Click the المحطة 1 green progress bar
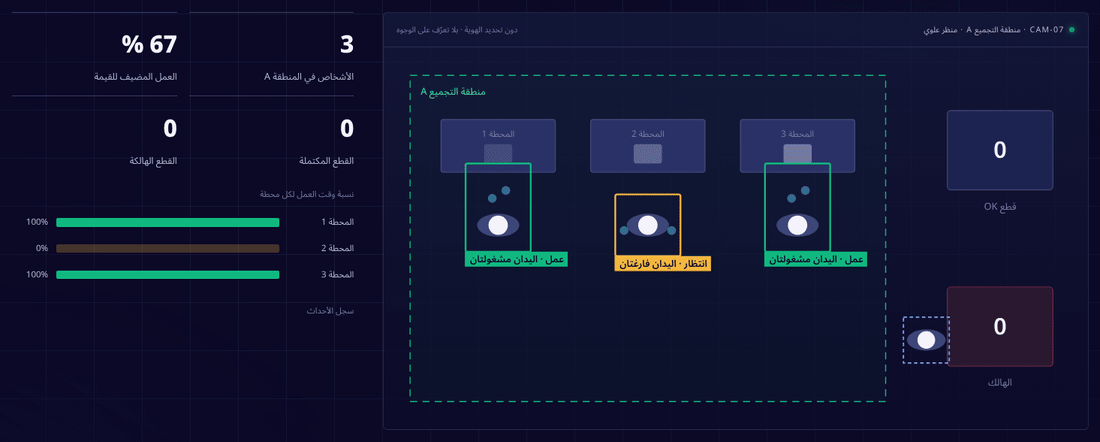This screenshot has width=1100, height=442. pyautogui.click(x=168, y=222)
